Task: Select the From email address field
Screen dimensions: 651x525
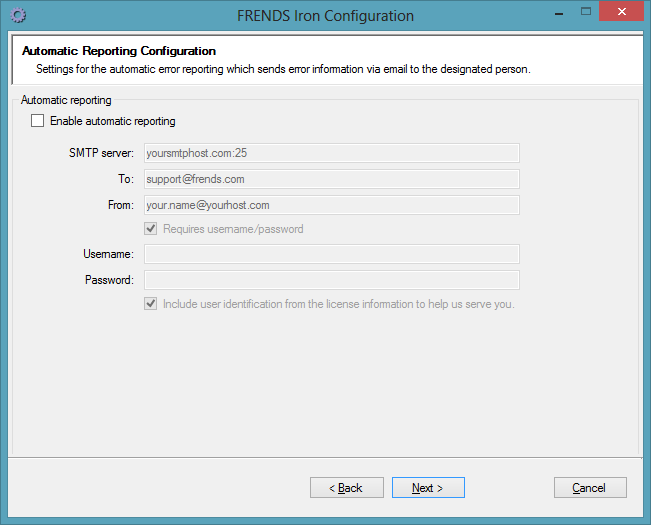Action: (x=332, y=205)
